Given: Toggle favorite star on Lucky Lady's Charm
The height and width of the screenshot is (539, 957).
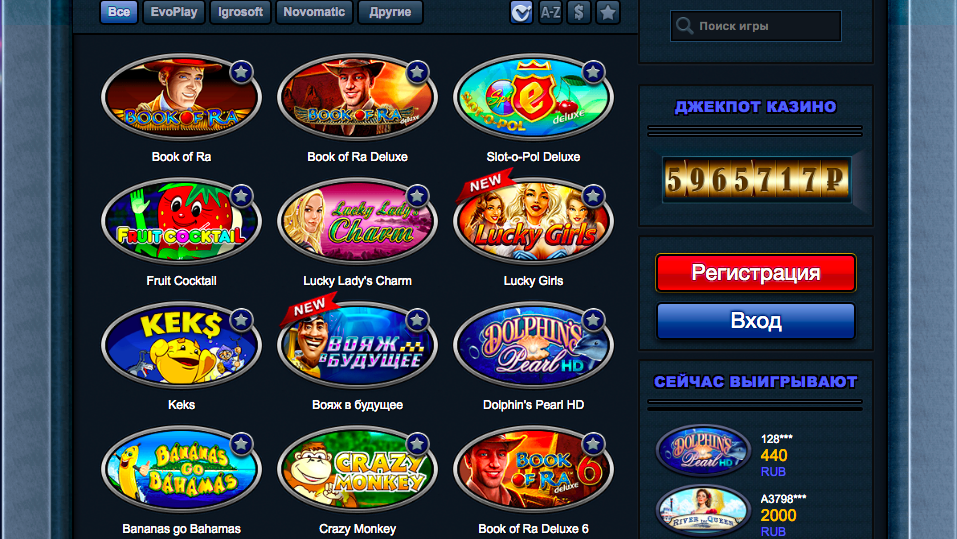Looking at the screenshot, I should click(417, 196).
